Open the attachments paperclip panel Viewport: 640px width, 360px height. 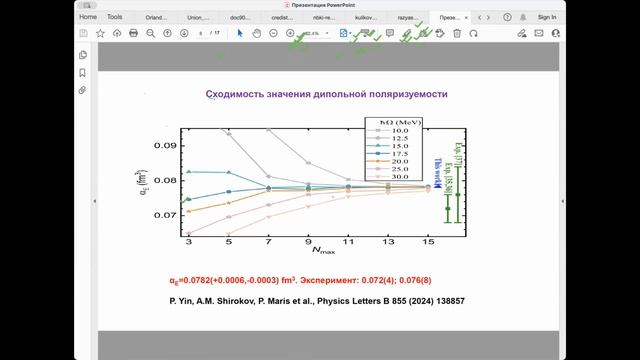click(x=82, y=90)
